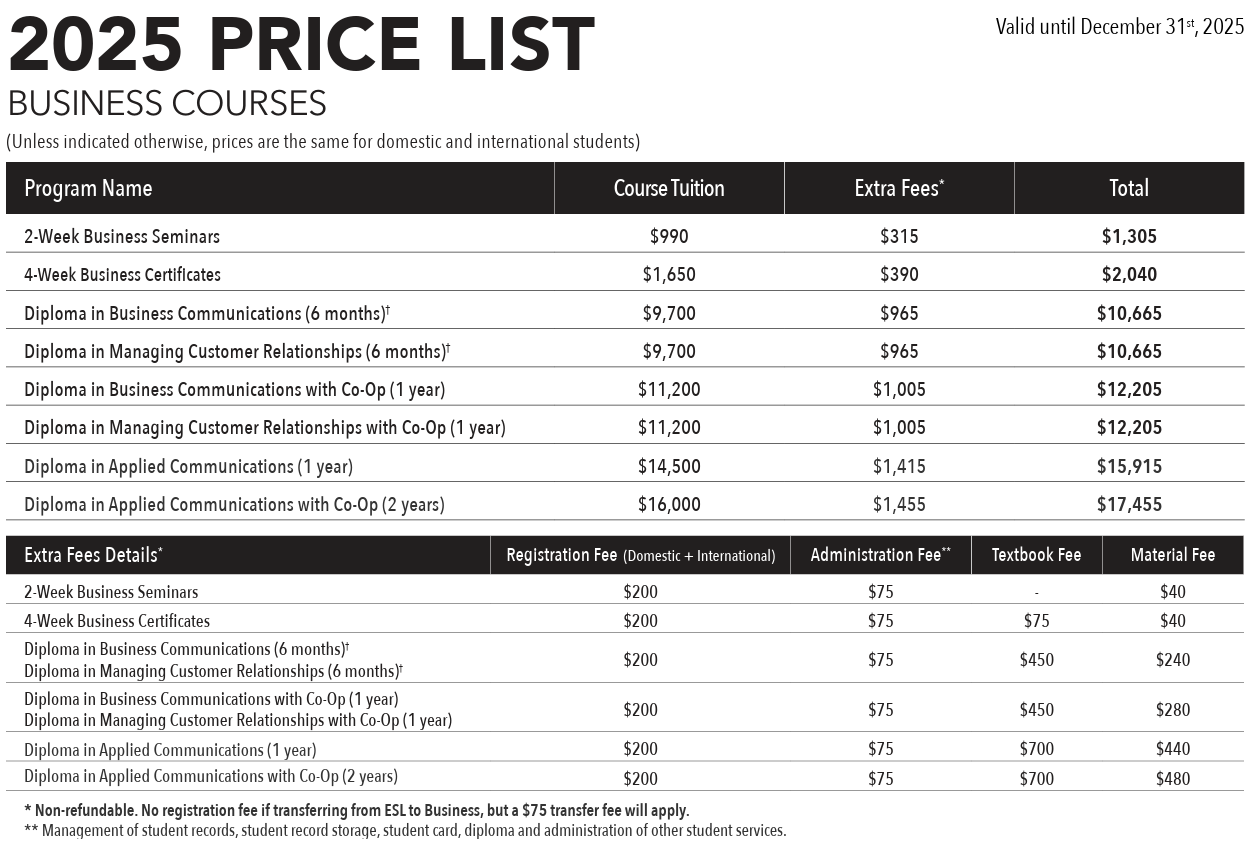
Task: Click the BUSINESS COURSES subtitle
Action: pos(167,104)
